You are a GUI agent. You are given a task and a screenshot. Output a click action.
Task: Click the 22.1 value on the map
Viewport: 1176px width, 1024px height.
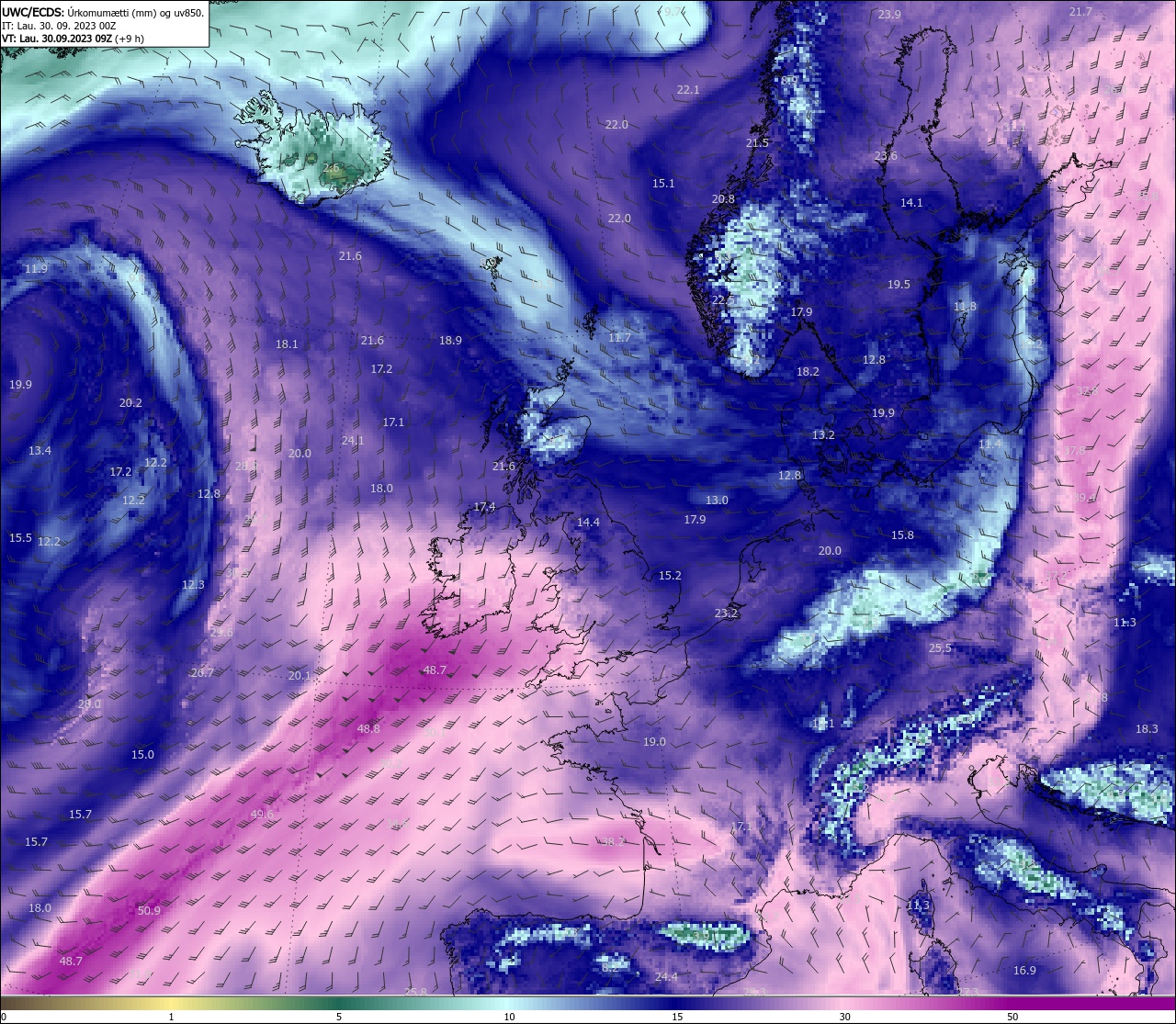pos(688,90)
